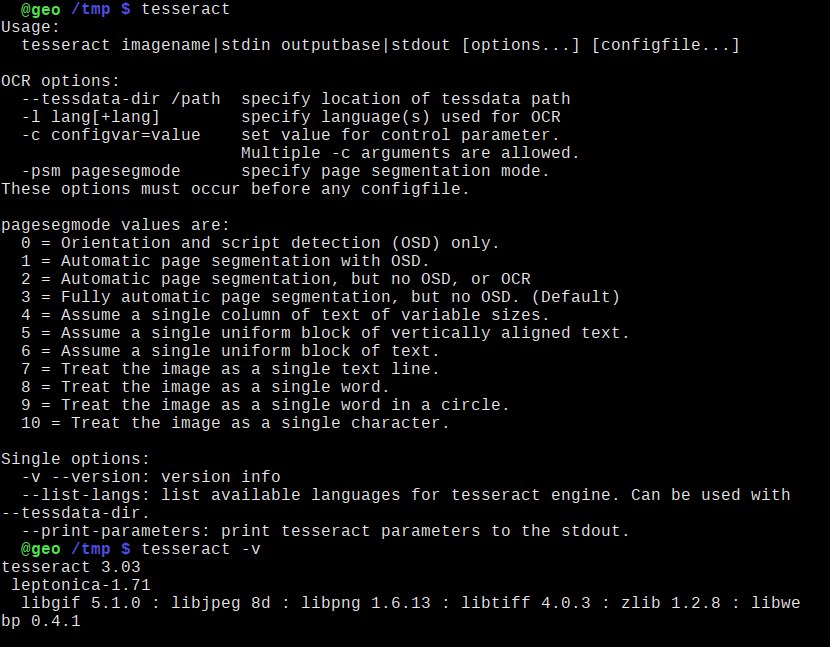The width and height of the screenshot is (830, 647).
Task: Click '1 = Automatic page segmentation with OSD.'
Action: pos(225,261)
